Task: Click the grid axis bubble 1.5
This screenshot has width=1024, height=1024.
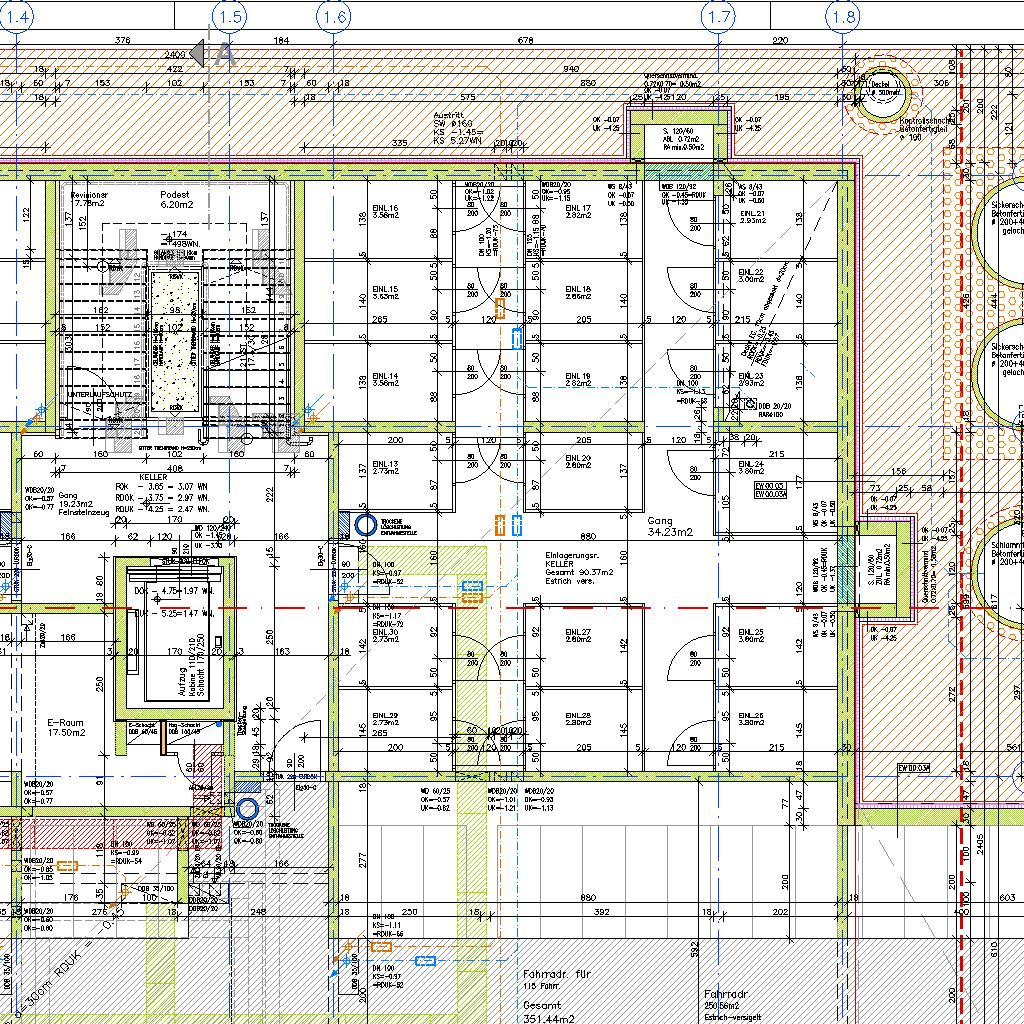Action: [230, 16]
